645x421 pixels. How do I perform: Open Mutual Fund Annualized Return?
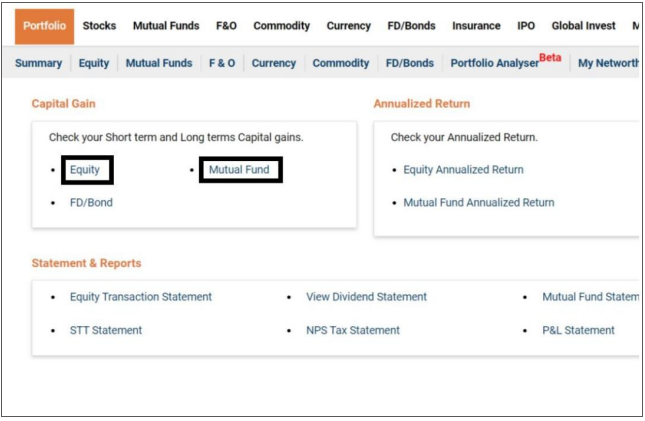click(478, 202)
